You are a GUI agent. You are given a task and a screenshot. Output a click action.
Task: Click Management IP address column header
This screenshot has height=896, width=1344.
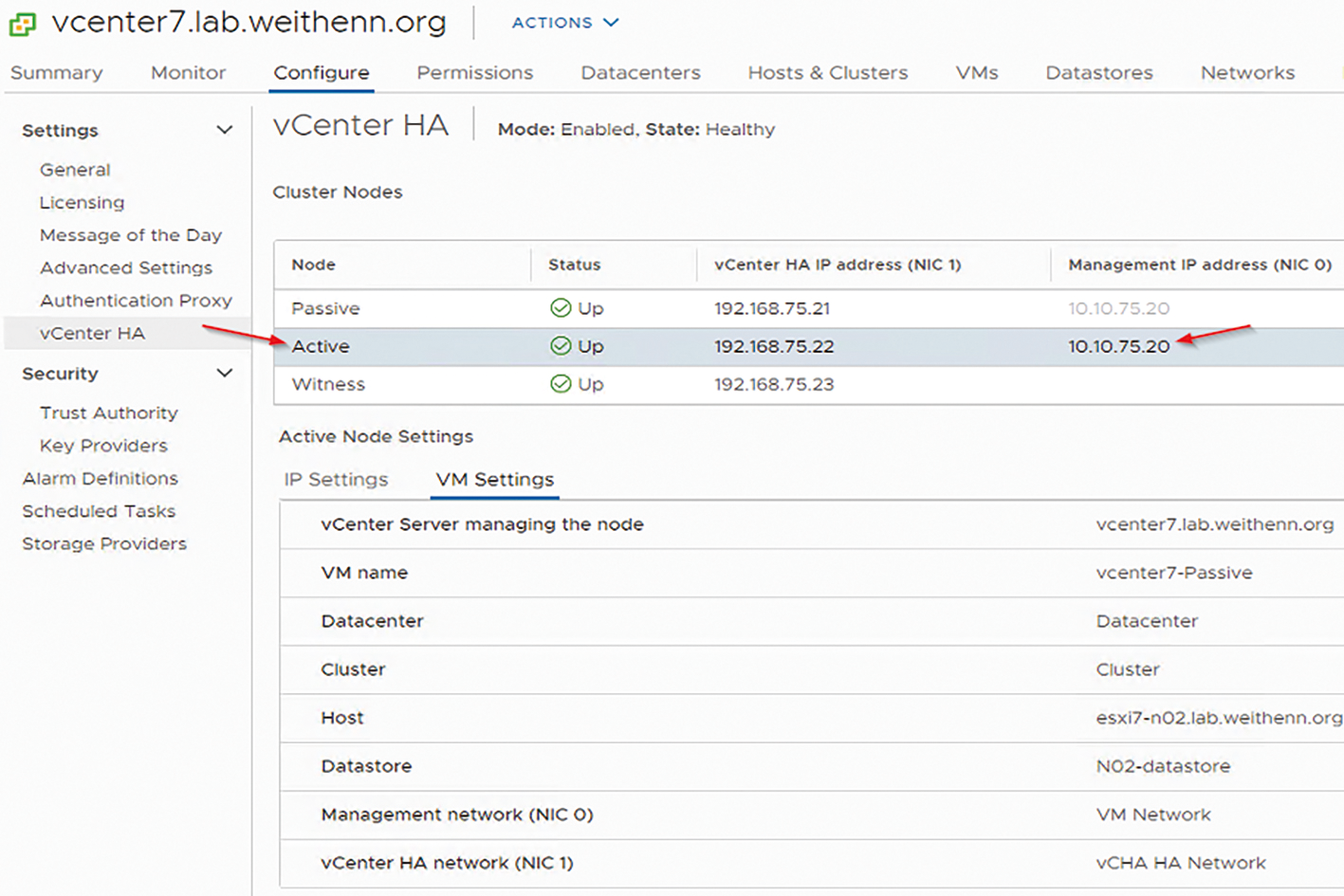1200,265
